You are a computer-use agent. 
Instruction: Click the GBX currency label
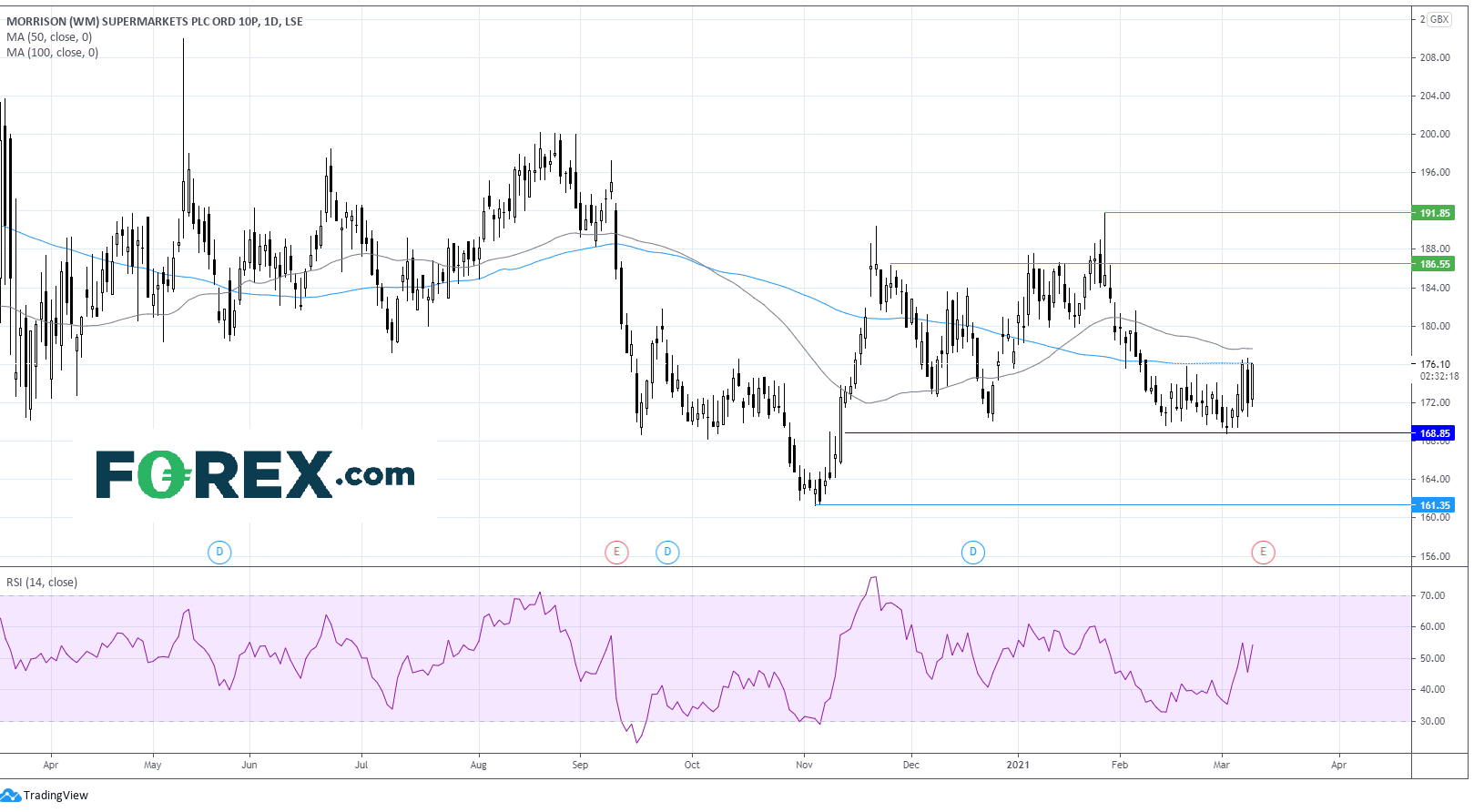1439,19
